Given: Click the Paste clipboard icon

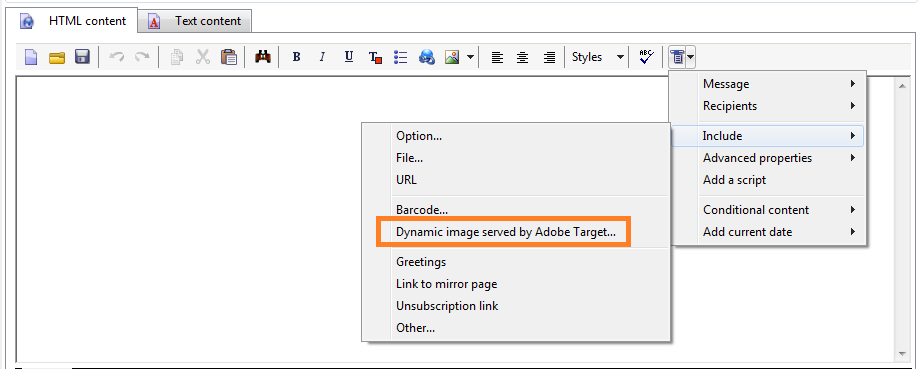Looking at the screenshot, I should coord(228,57).
